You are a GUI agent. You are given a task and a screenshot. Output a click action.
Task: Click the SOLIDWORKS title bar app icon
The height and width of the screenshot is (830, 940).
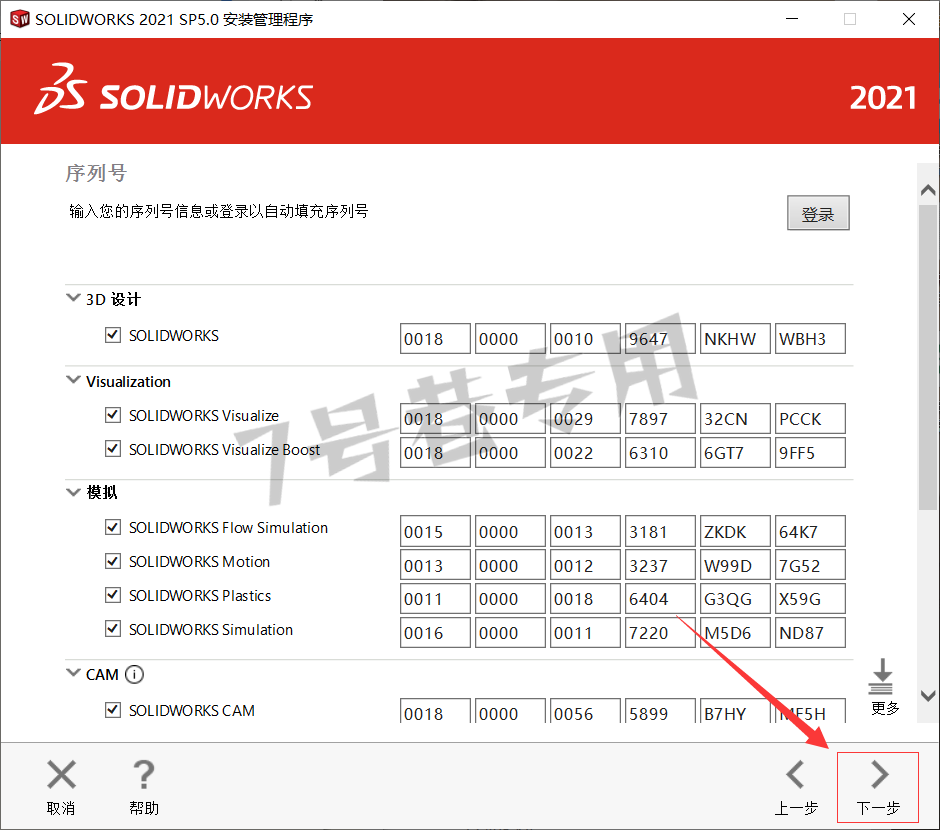click(19, 19)
